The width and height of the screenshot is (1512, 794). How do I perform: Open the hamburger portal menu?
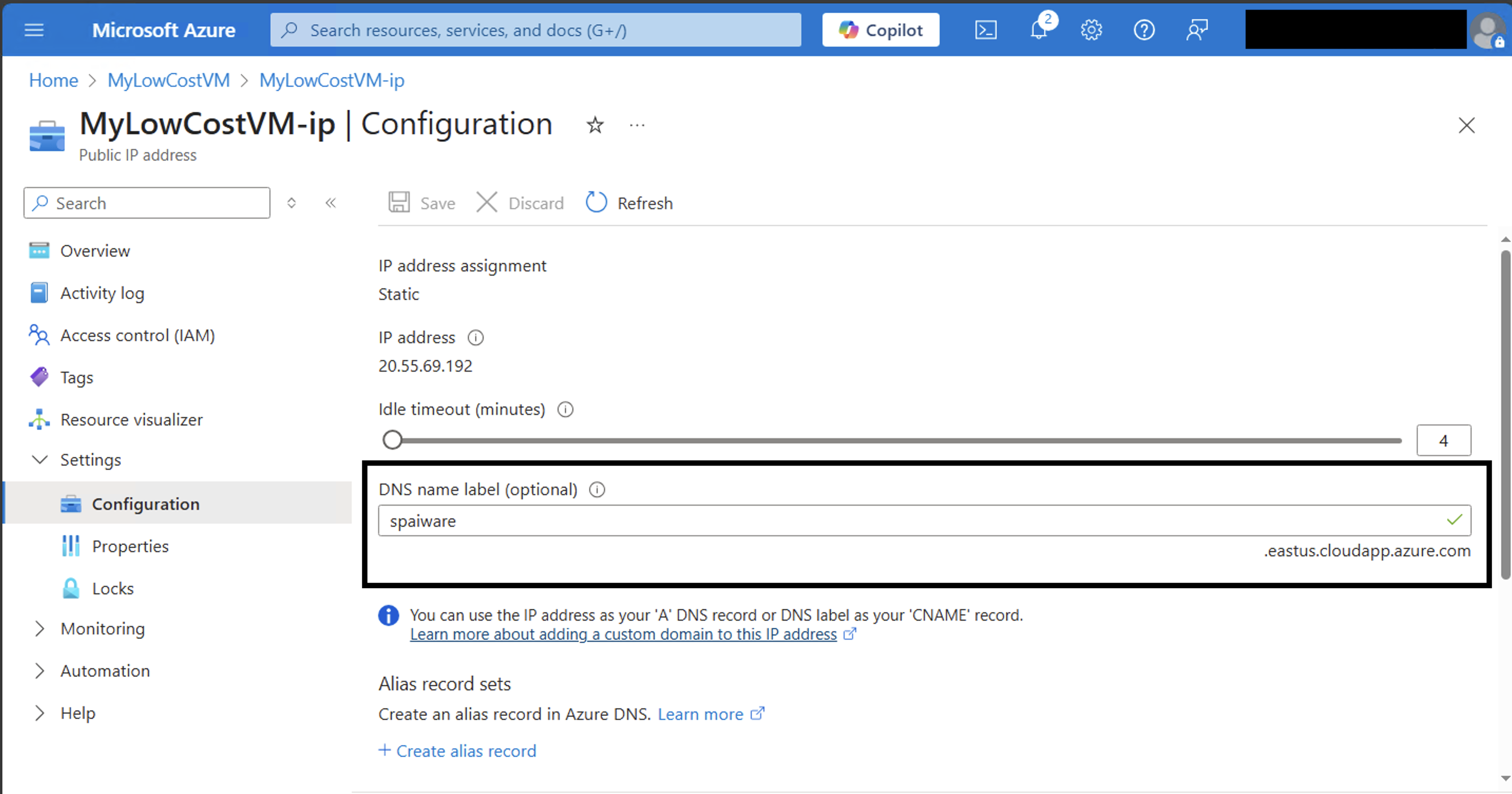point(34,30)
